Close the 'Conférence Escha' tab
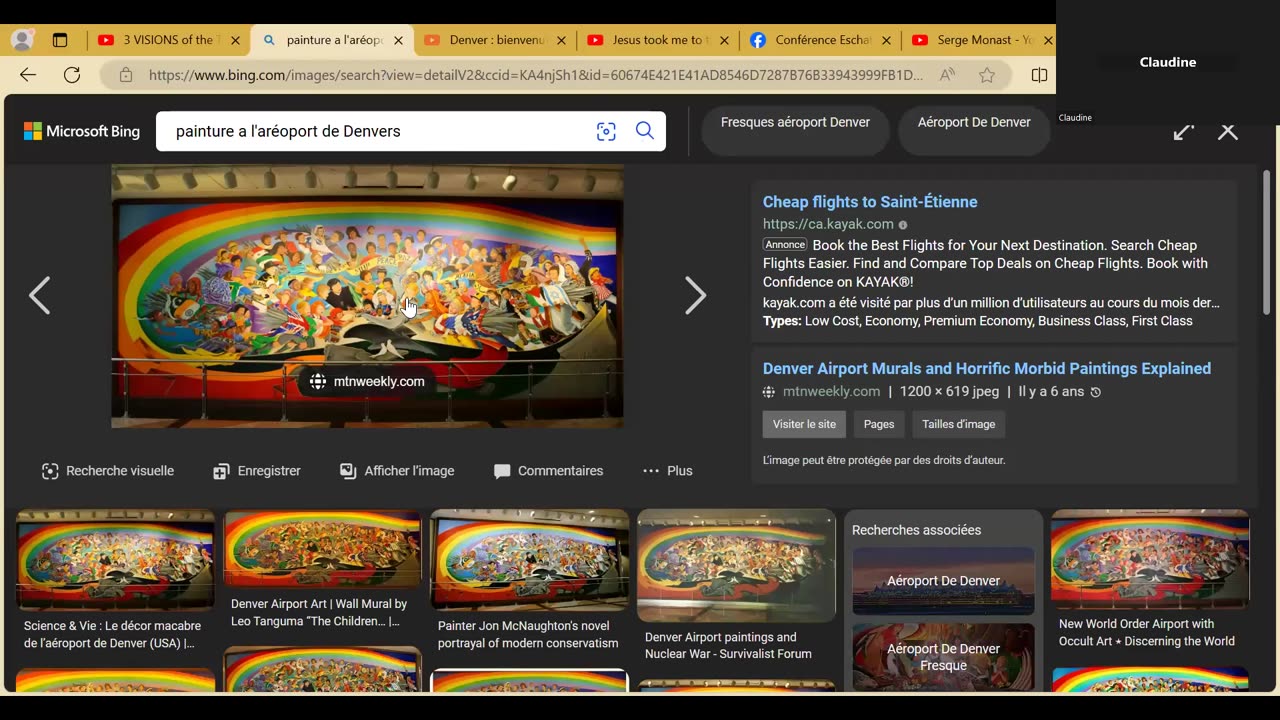This screenshot has width=1280, height=720. [x=886, y=40]
